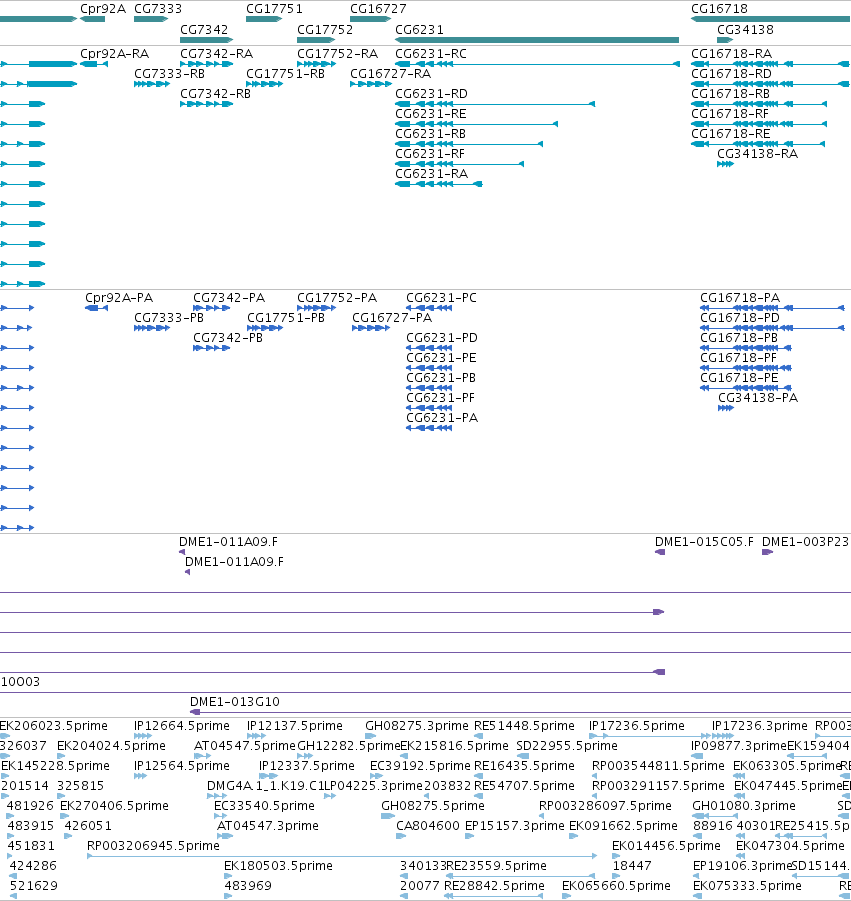The height and width of the screenshot is (901, 851).
Task: Click transcript label CG16718-RF
Action: (730, 114)
